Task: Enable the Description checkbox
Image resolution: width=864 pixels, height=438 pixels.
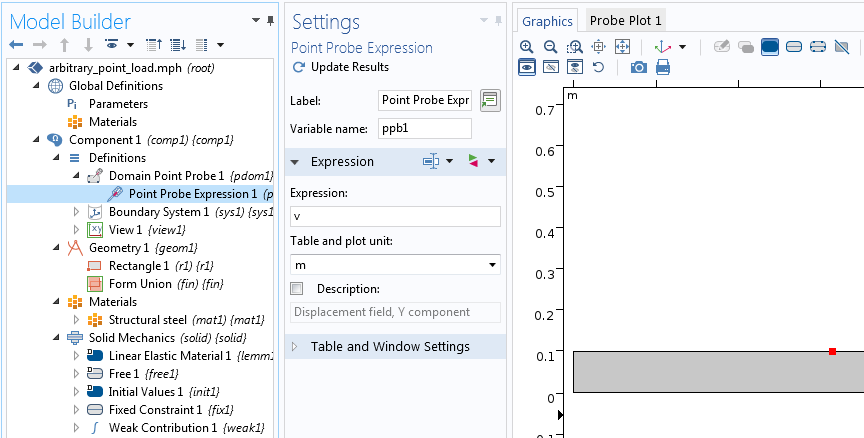Action: point(296,288)
